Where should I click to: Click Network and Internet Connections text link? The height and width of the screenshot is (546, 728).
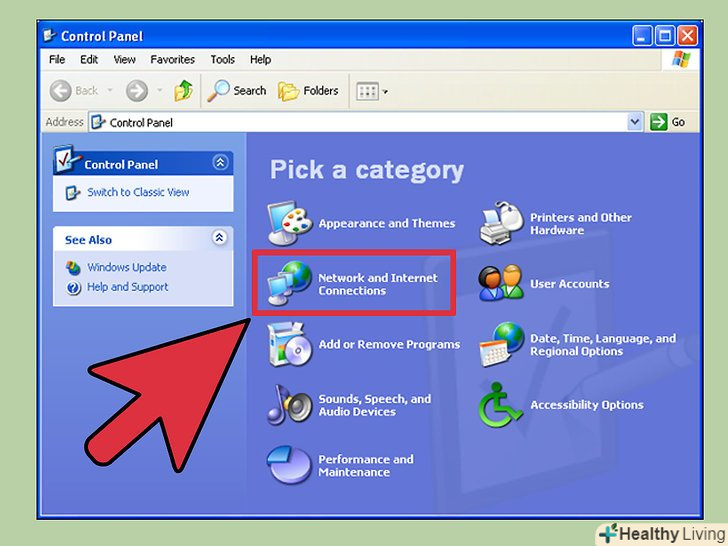point(377,284)
